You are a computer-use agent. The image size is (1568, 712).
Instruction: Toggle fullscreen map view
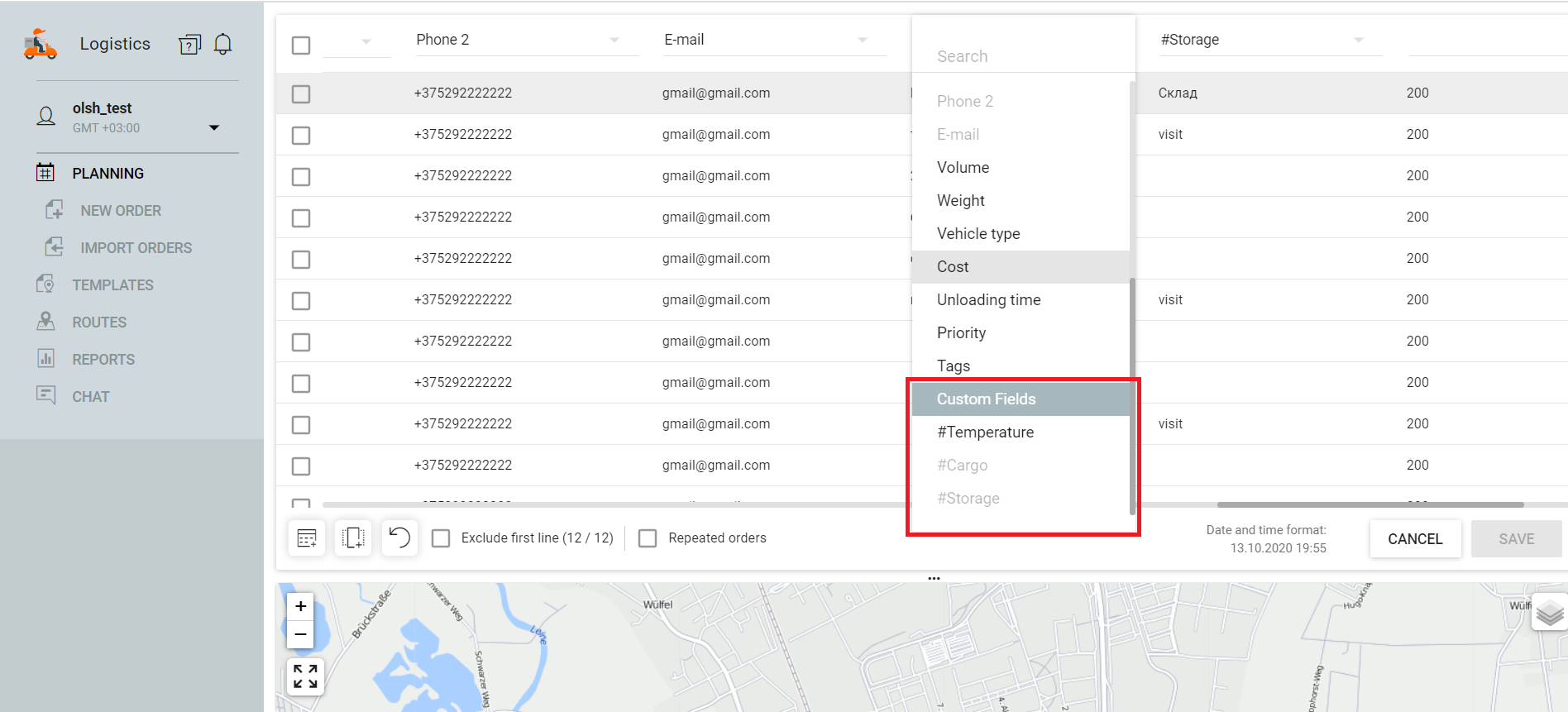click(x=305, y=676)
